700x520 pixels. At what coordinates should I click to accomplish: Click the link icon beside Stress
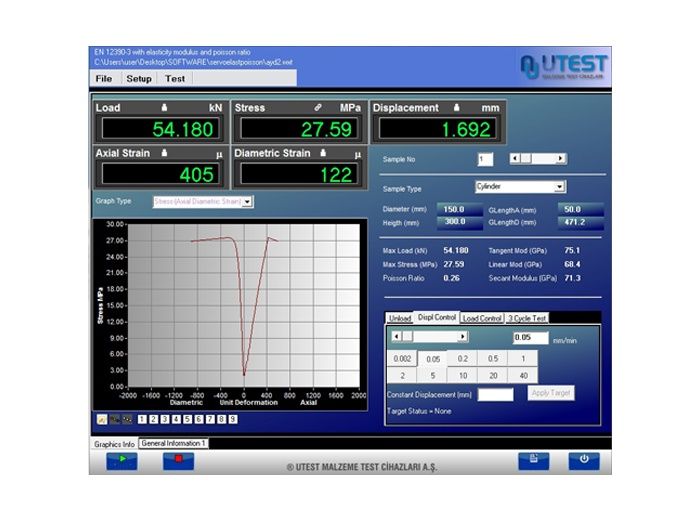[x=318, y=107]
